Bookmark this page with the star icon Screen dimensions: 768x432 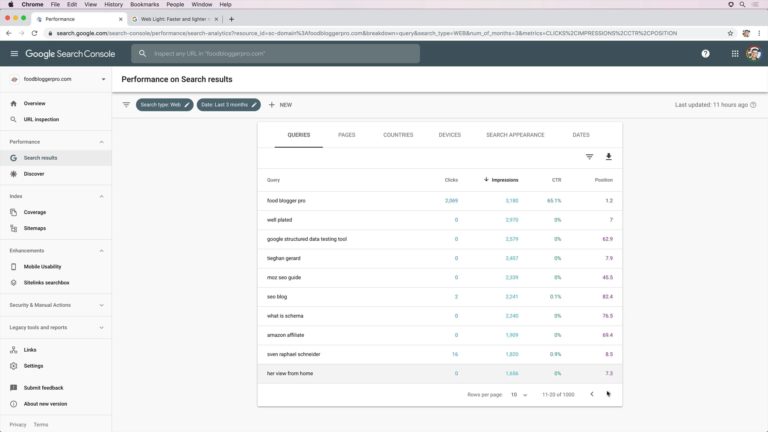click(x=730, y=33)
